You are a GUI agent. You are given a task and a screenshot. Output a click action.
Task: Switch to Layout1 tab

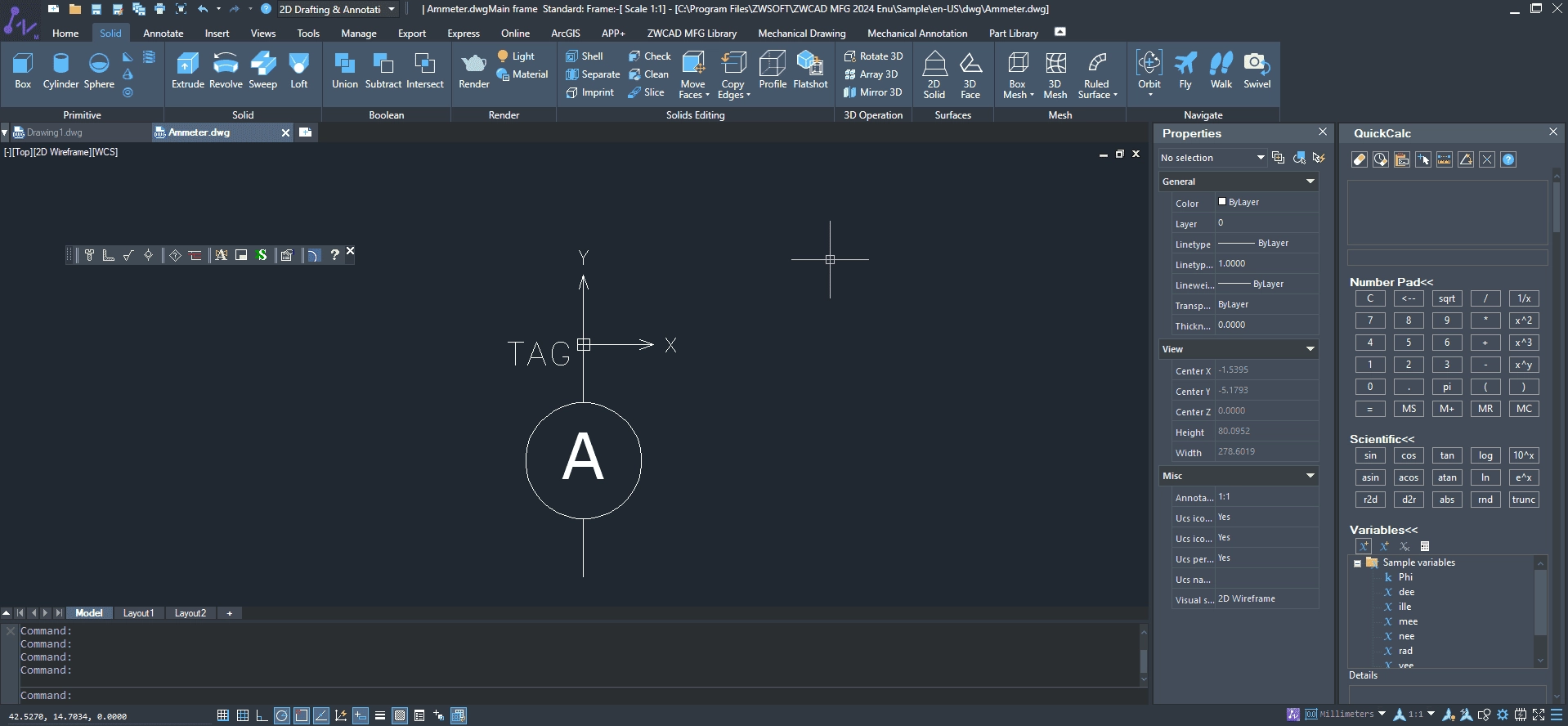(138, 613)
